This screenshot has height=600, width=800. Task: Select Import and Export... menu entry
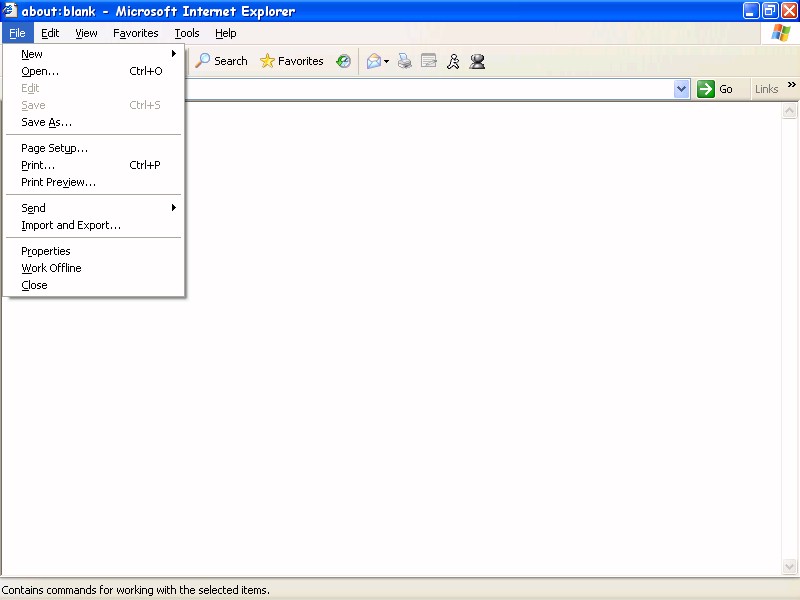tap(94, 225)
